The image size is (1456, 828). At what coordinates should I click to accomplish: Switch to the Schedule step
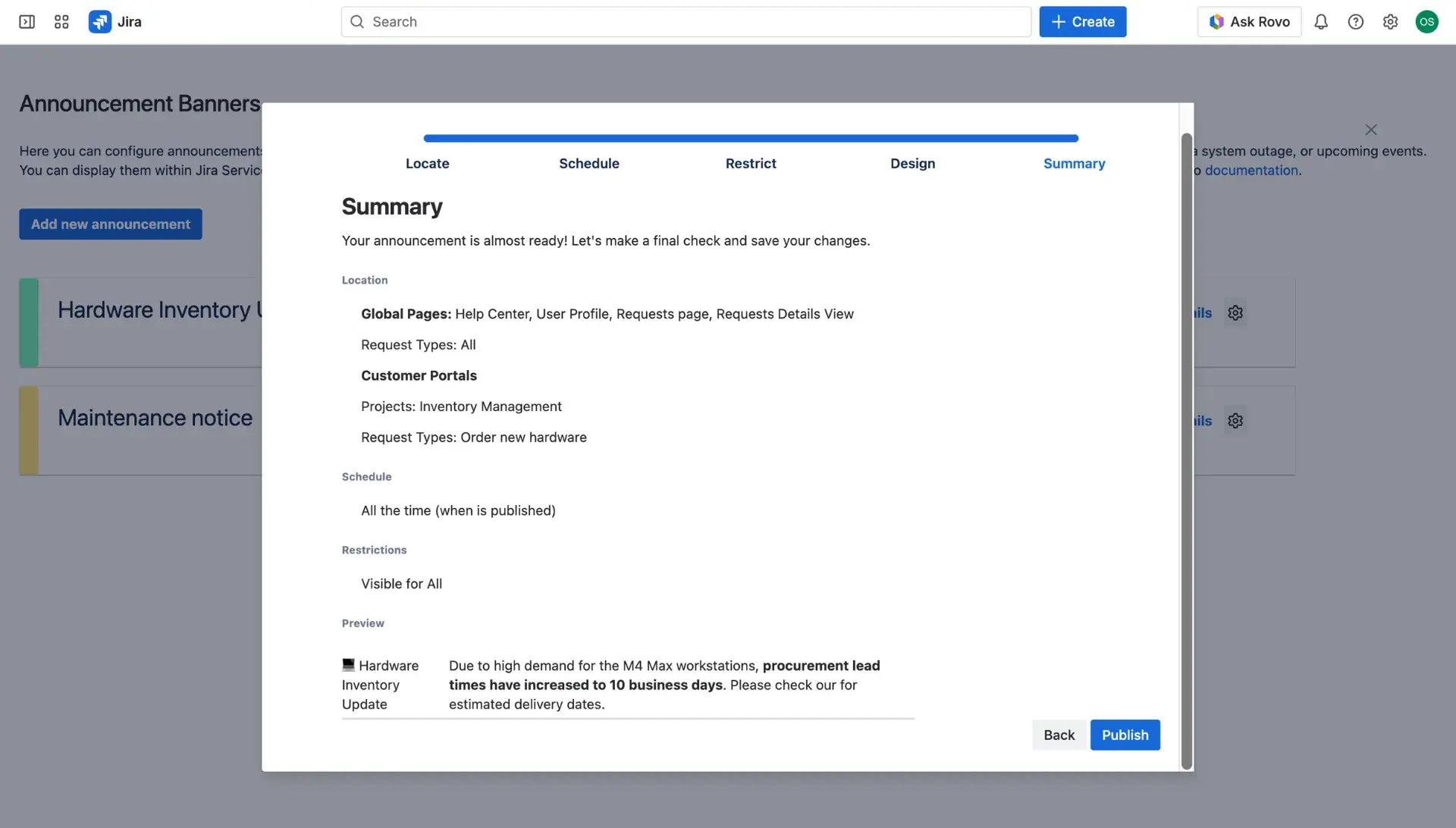click(589, 163)
